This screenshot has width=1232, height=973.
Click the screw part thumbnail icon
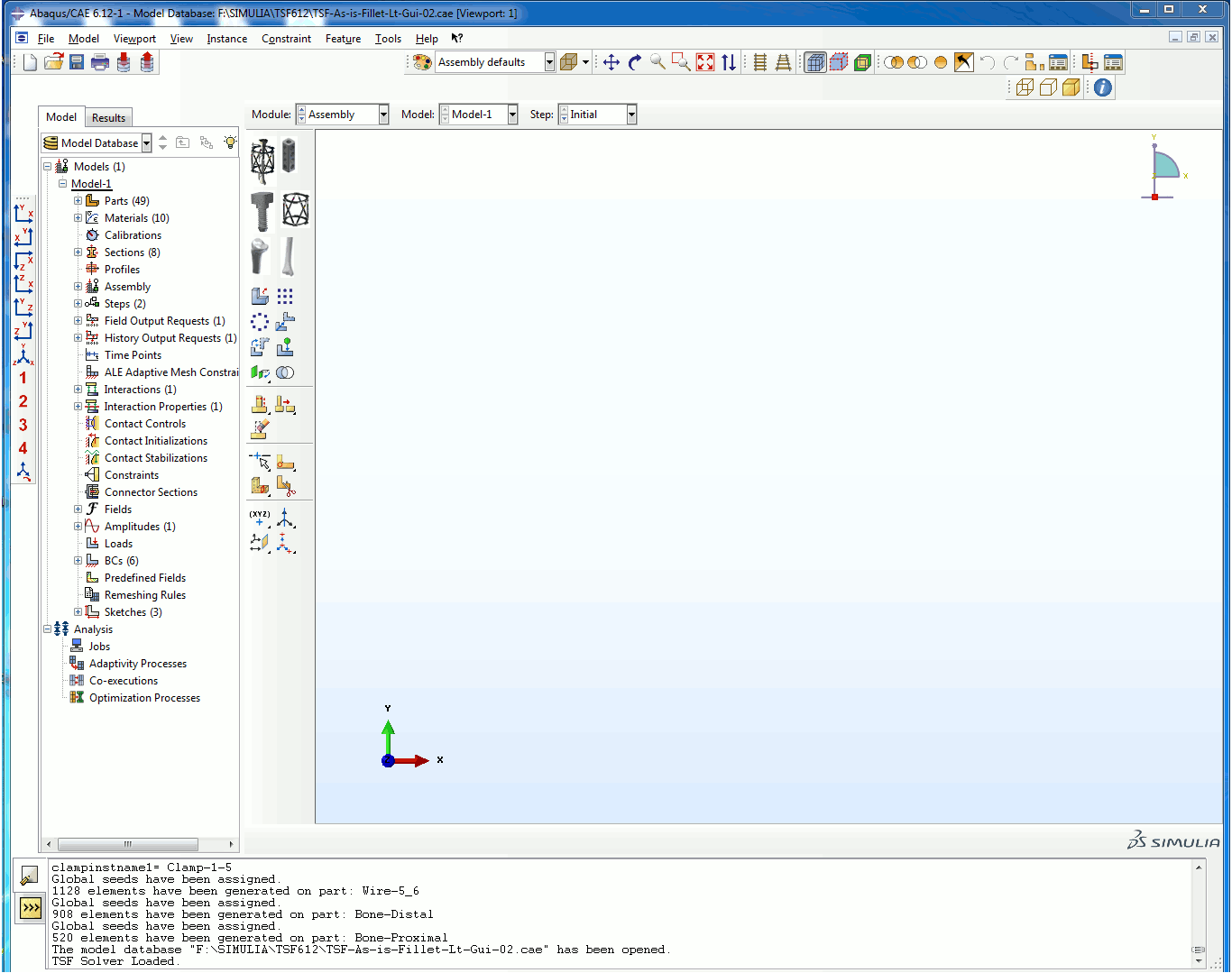click(262, 212)
